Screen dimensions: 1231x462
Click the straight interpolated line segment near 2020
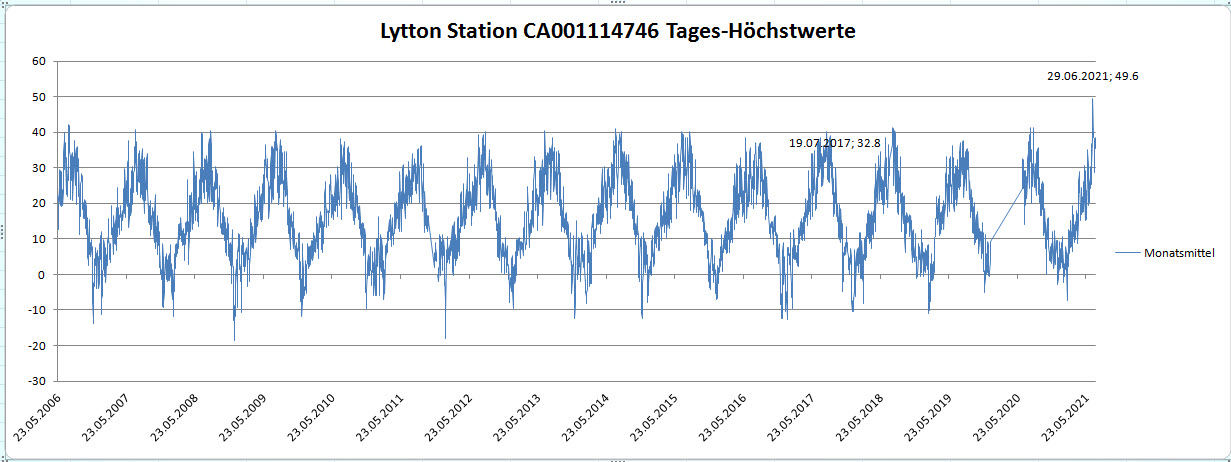1008,212
